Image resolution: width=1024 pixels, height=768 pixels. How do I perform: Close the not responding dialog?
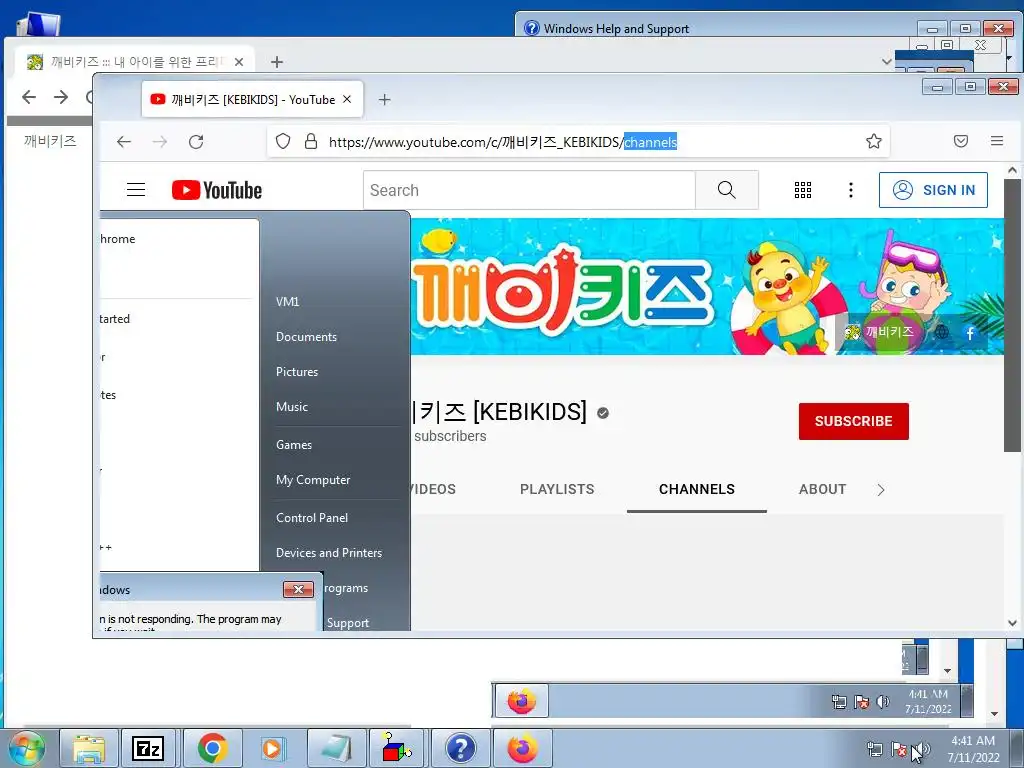pyautogui.click(x=298, y=590)
